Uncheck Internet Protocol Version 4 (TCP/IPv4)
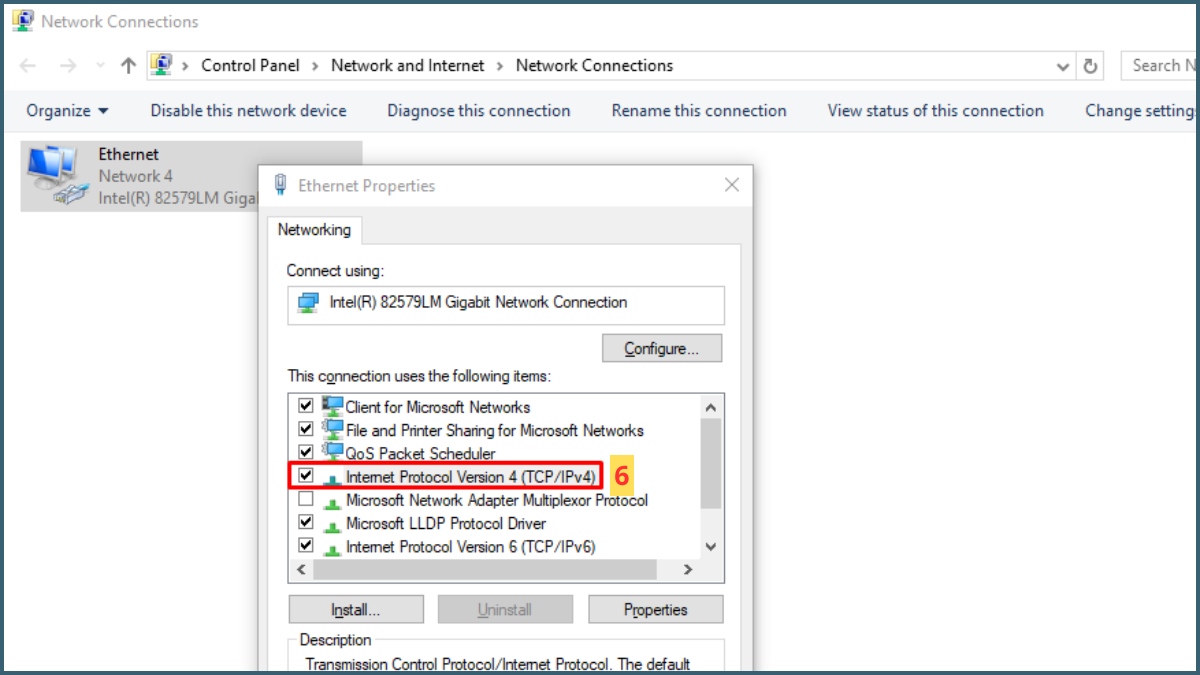Image resolution: width=1200 pixels, height=675 pixels. coord(305,476)
